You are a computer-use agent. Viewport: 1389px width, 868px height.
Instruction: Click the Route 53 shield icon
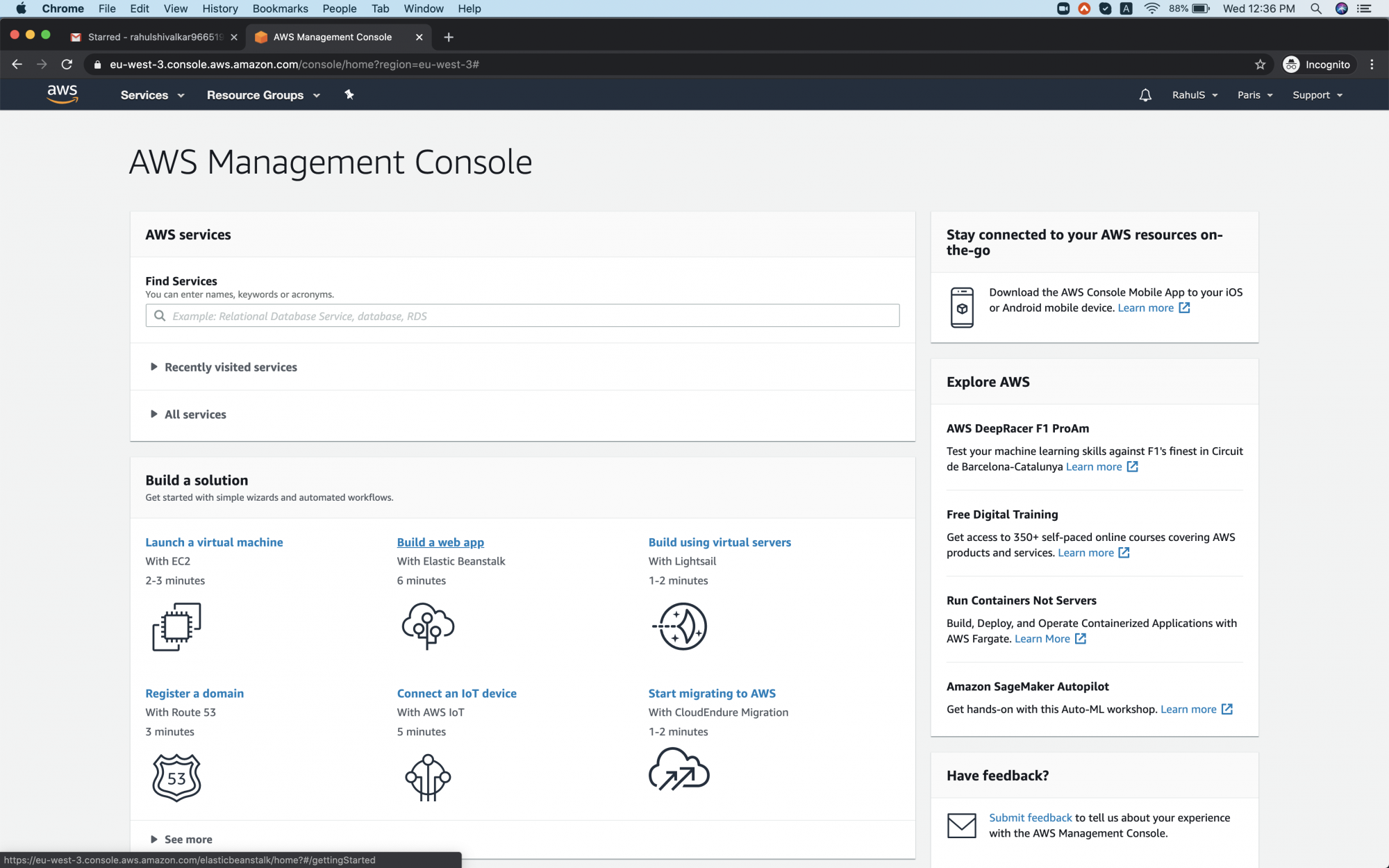[x=176, y=777]
